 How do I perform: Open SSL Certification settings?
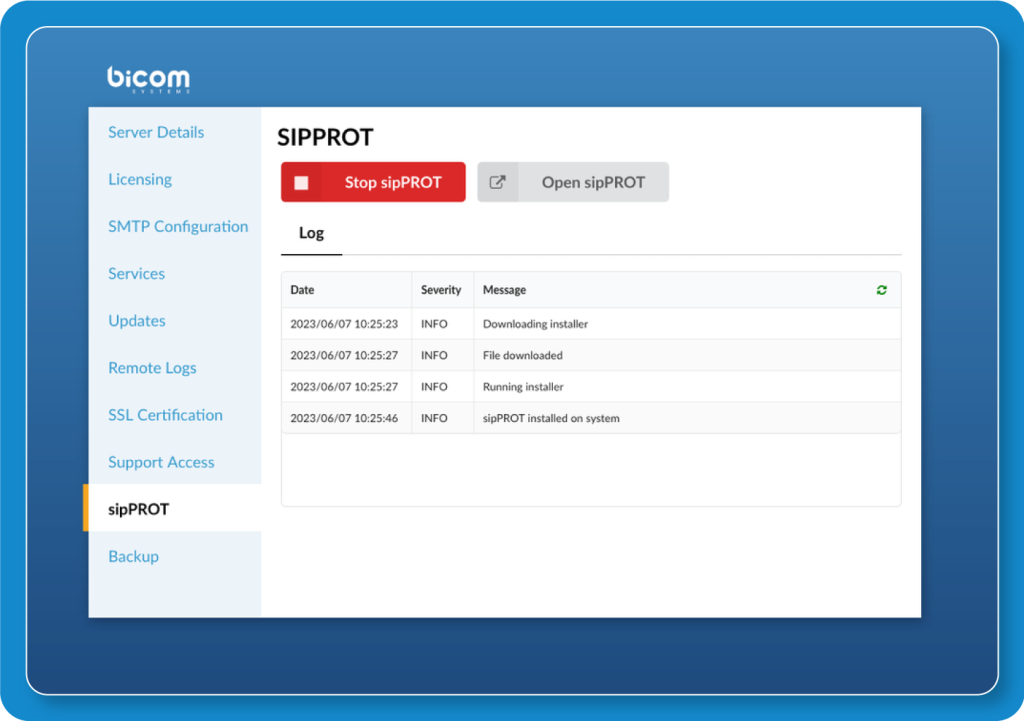click(165, 415)
